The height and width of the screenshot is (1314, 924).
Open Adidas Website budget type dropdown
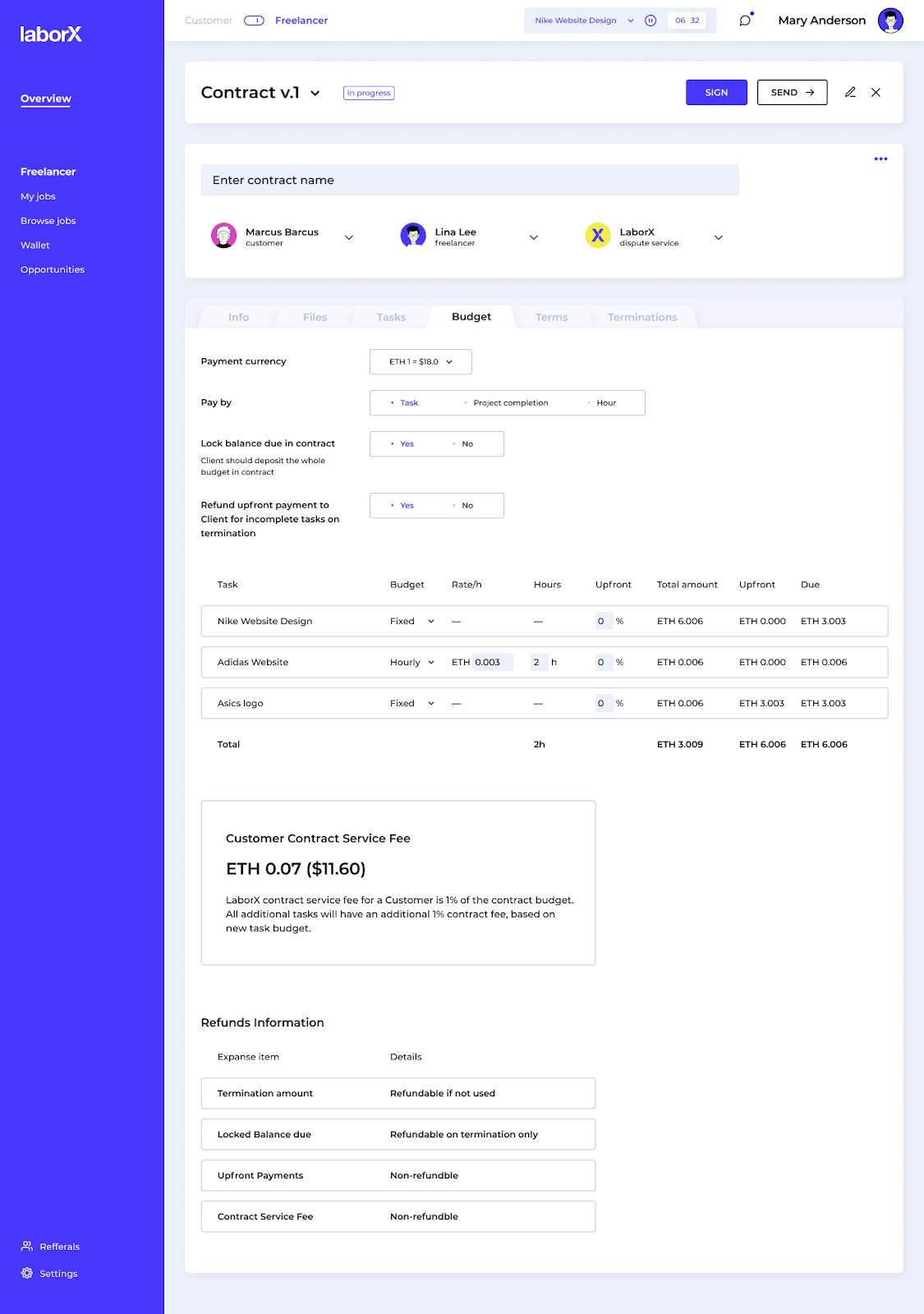[412, 663]
